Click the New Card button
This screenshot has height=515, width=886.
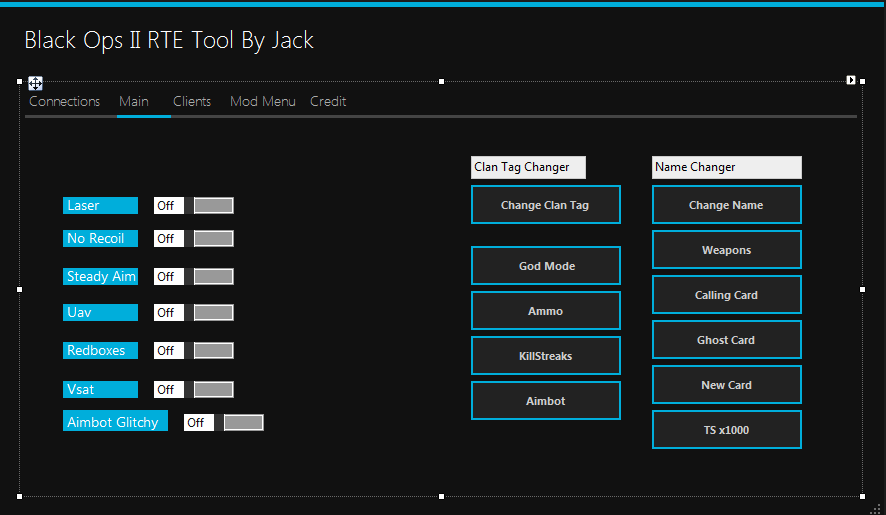point(727,385)
